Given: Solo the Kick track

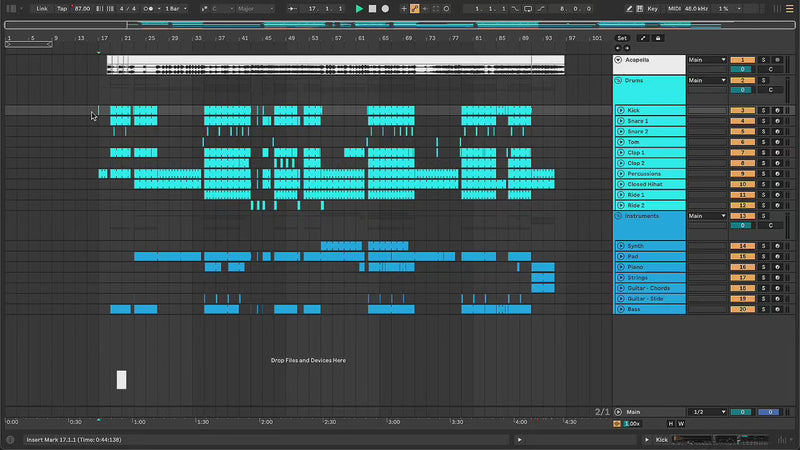Looking at the screenshot, I should click(x=763, y=110).
